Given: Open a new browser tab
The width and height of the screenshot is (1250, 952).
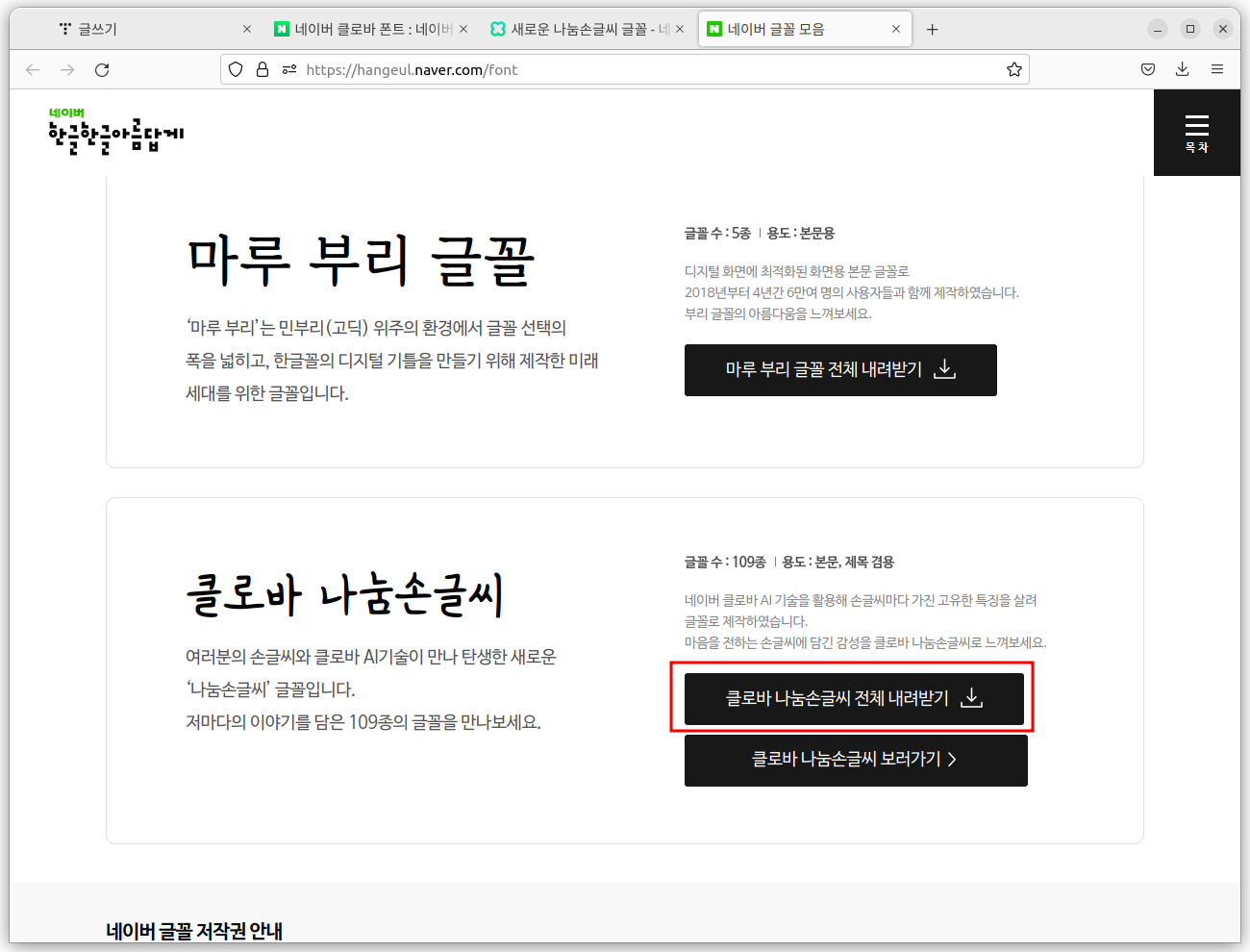Looking at the screenshot, I should tap(932, 29).
